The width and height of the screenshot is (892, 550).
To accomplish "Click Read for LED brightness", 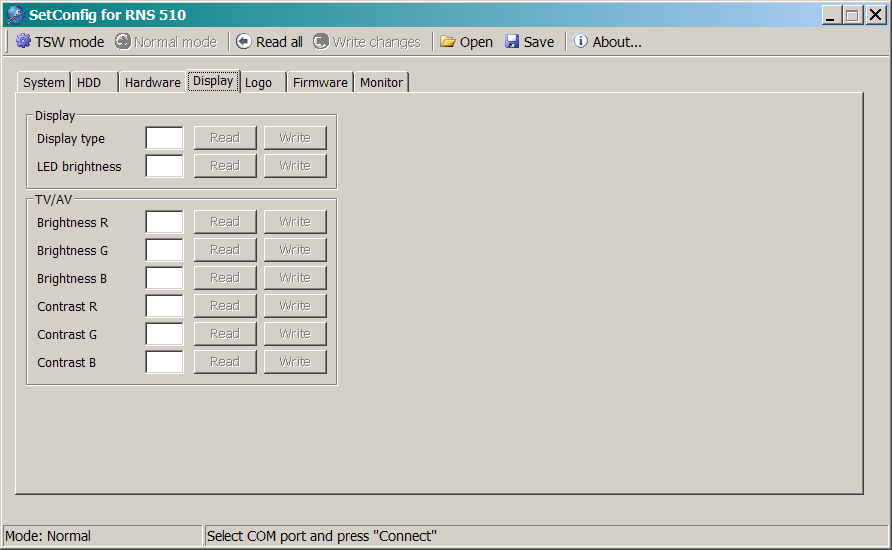I will (225, 166).
